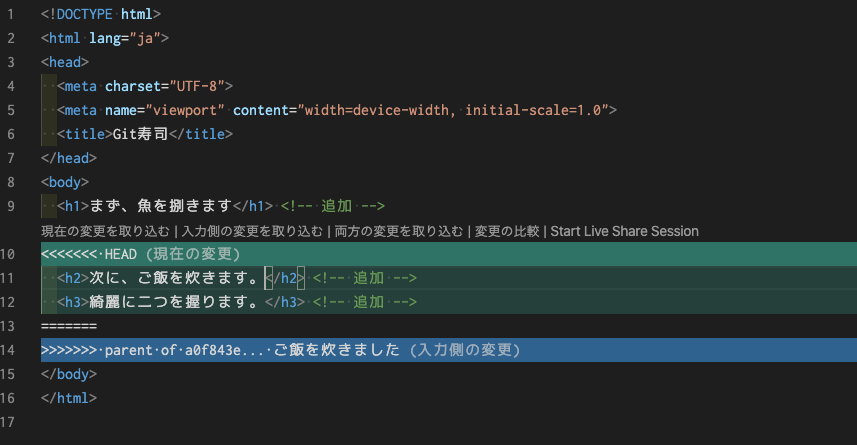
Task: Click the '>>>>>>> parent of a0f843e' marker line
Action: pyautogui.click(x=150, y=350)
